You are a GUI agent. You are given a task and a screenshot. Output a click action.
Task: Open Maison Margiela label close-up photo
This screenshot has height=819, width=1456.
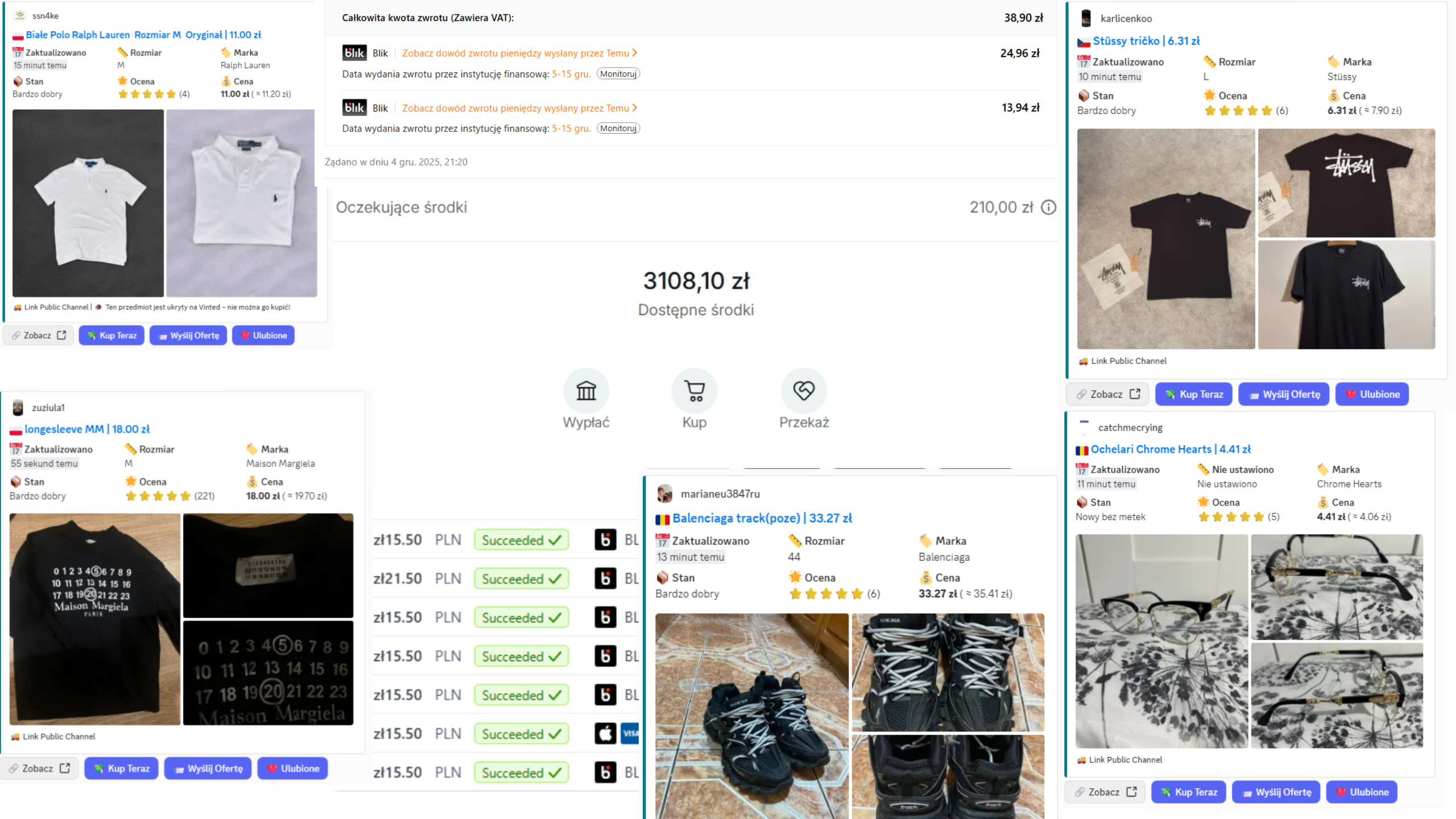pos(268,565)
